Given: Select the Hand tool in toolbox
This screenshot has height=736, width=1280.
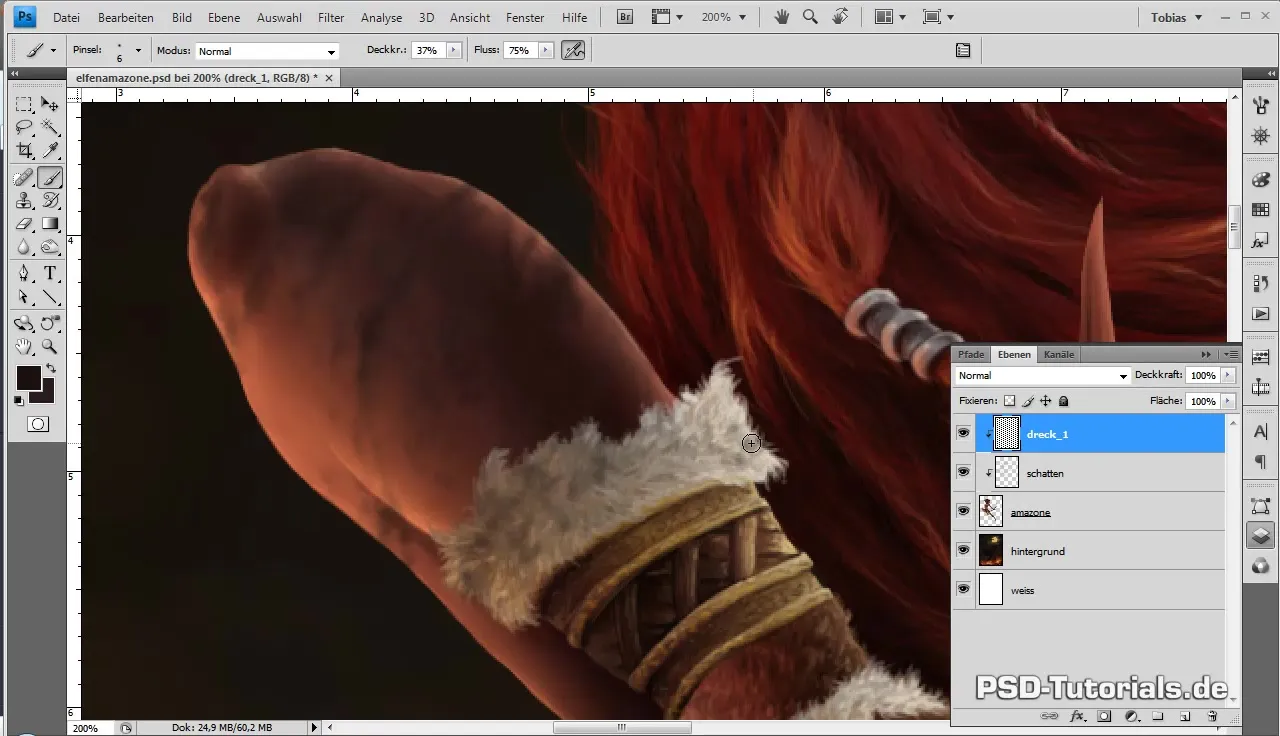Looking at the screenshot, I should point(23,347).
